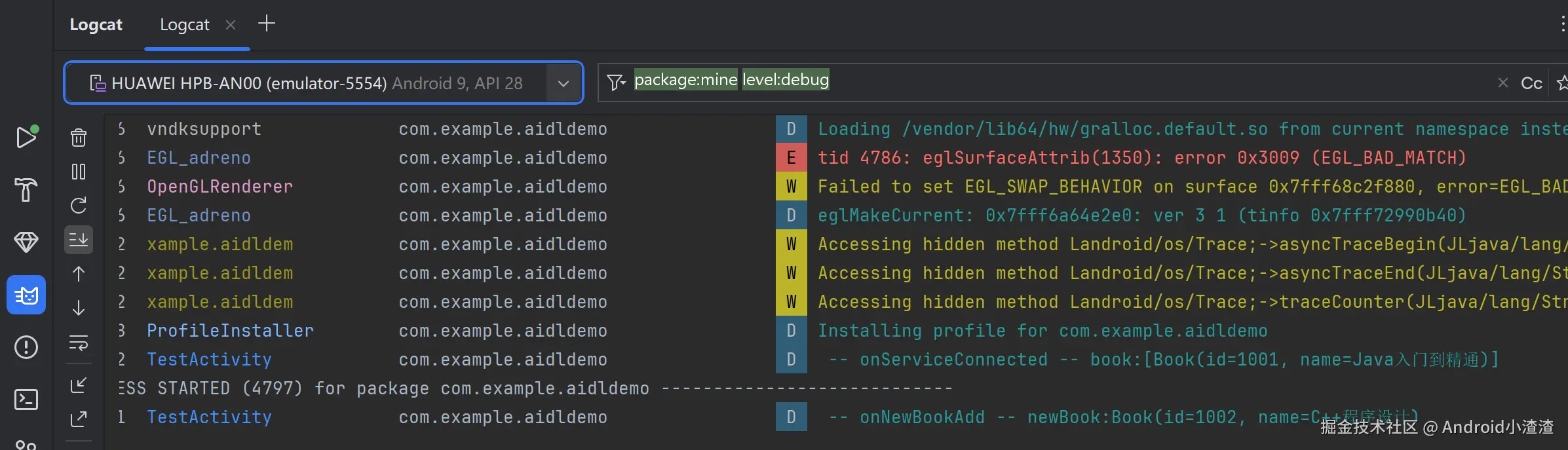Screen dimensions: 1568x450
Task: Jump to previous log entry up arrow
Action: (79, 274)
